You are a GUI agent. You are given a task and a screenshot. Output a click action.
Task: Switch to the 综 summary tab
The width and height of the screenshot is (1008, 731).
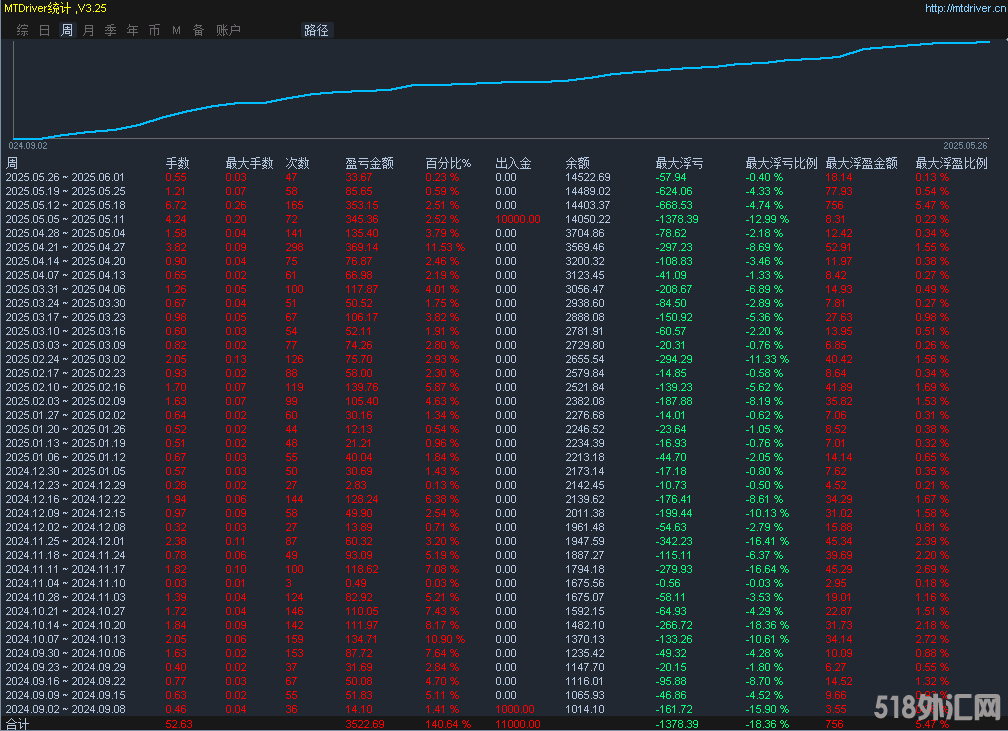pyautogui.click(x=22, y=30)
